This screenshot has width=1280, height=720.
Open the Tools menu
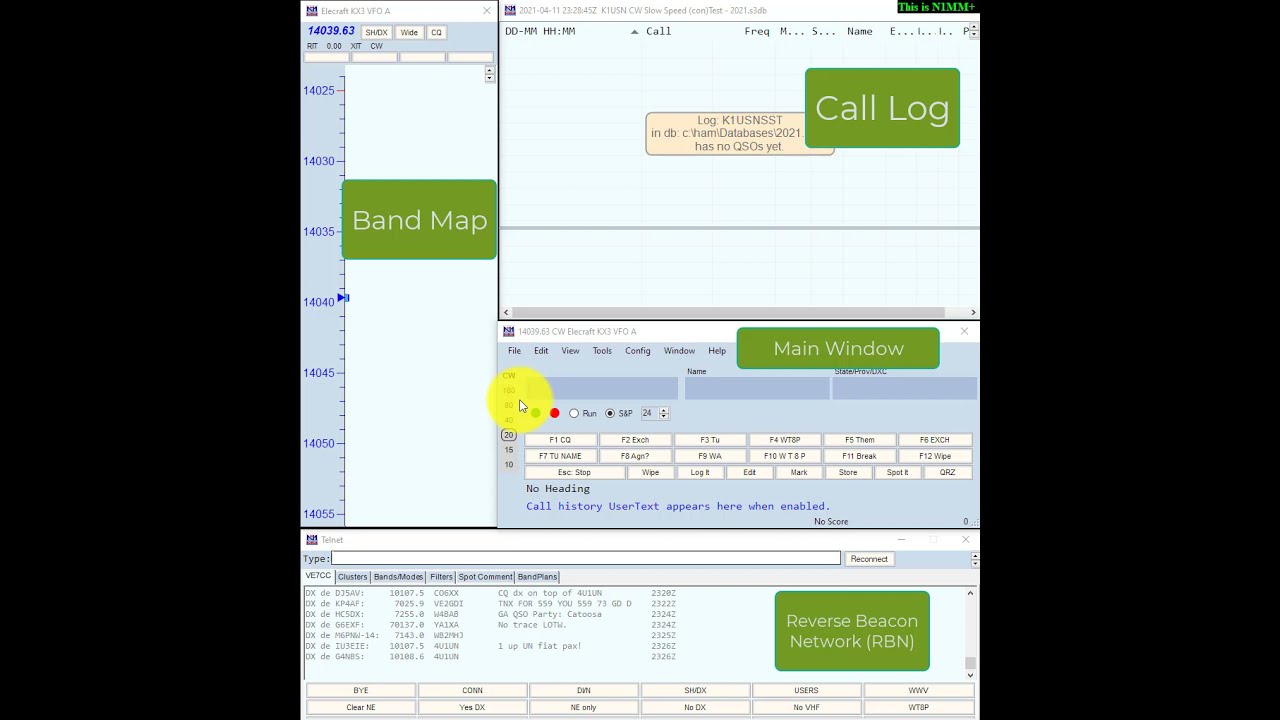[602, 351]
